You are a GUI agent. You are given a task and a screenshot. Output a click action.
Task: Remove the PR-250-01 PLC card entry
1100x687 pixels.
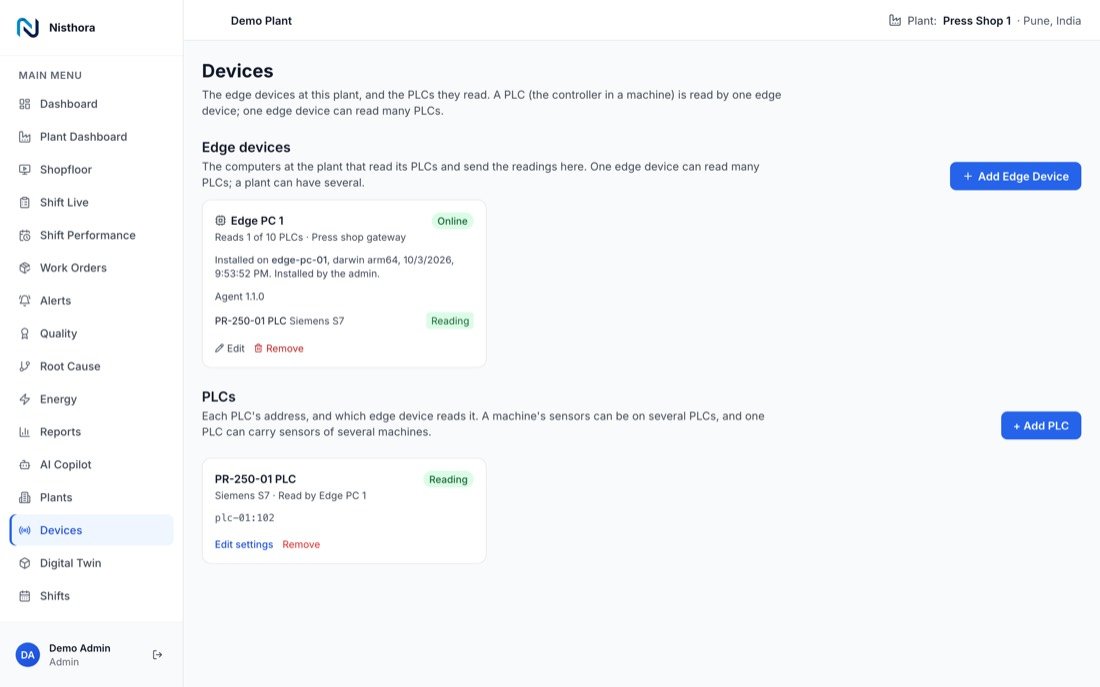coord(301,545)
